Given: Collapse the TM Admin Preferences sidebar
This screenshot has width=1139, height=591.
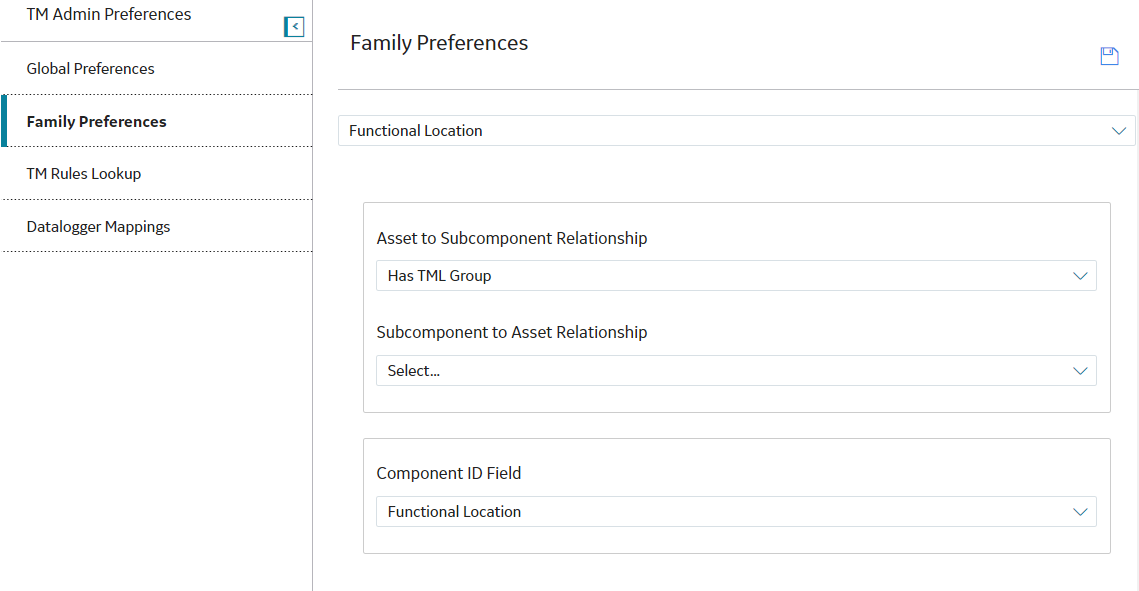Looking at the screenshot, I should point(294,27).
